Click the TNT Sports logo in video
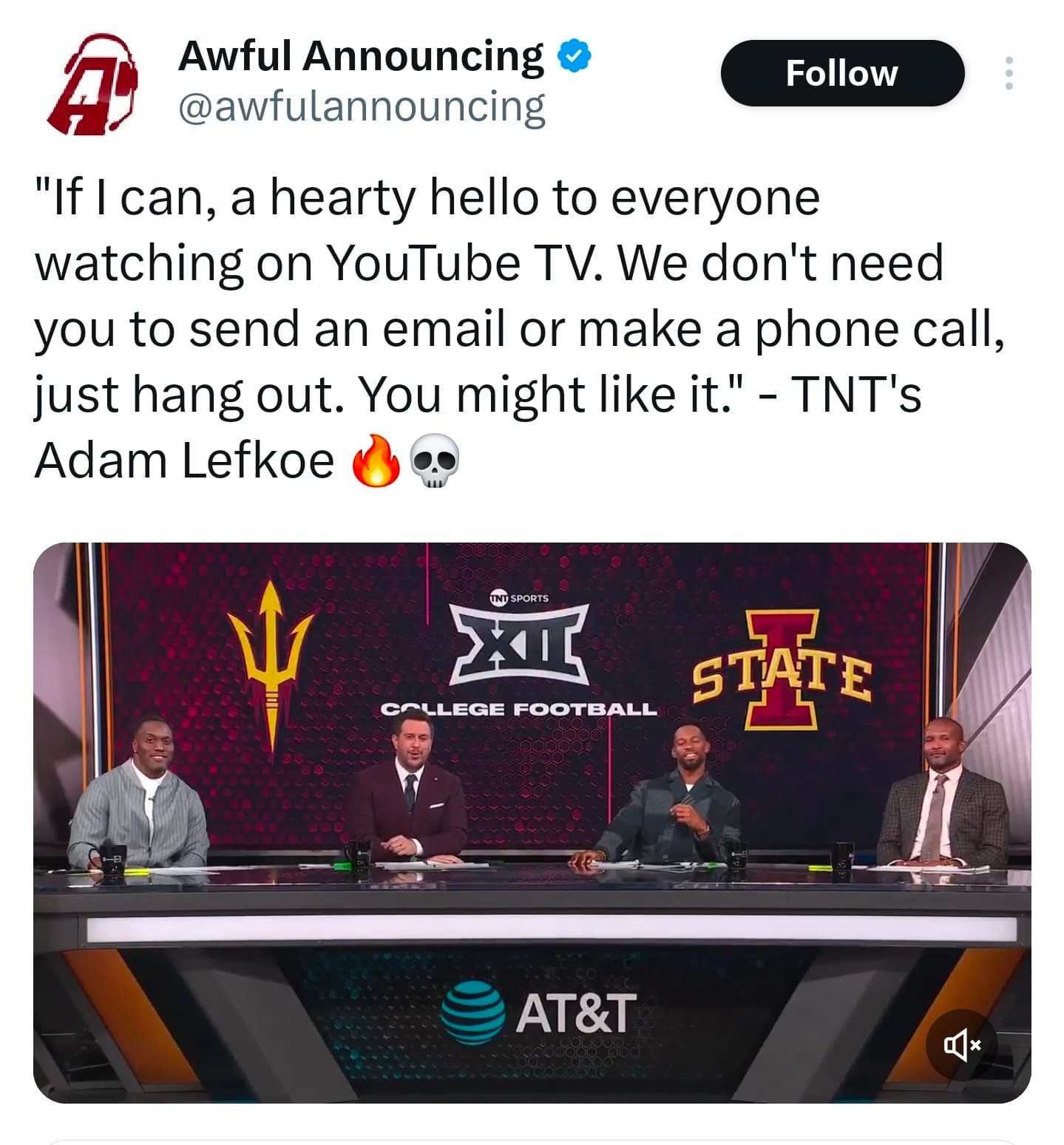The width and height of the screenshot is (1064, 1145). (x=518, y=597)
